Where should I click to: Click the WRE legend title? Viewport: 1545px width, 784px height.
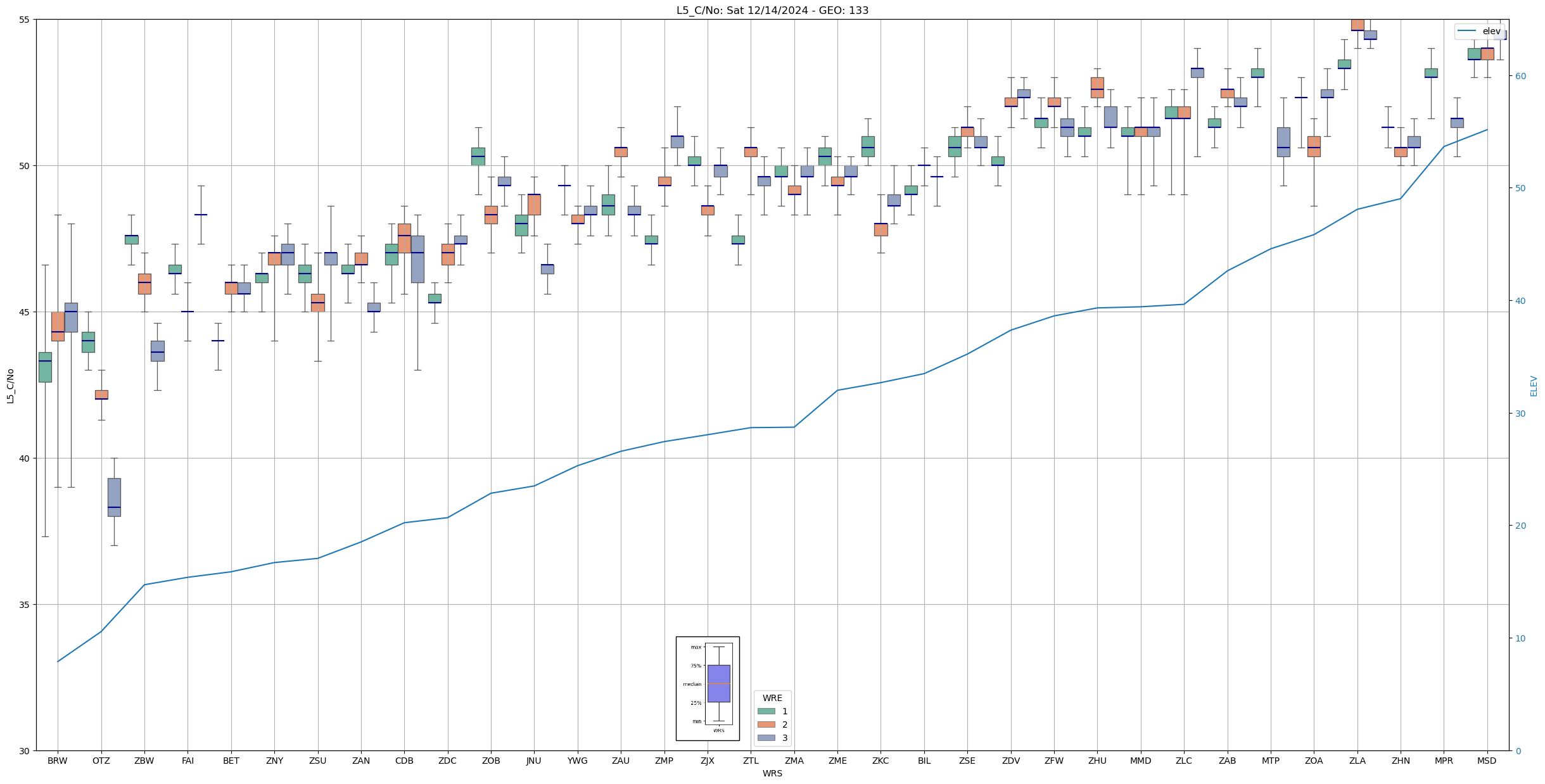pos(772,698)
